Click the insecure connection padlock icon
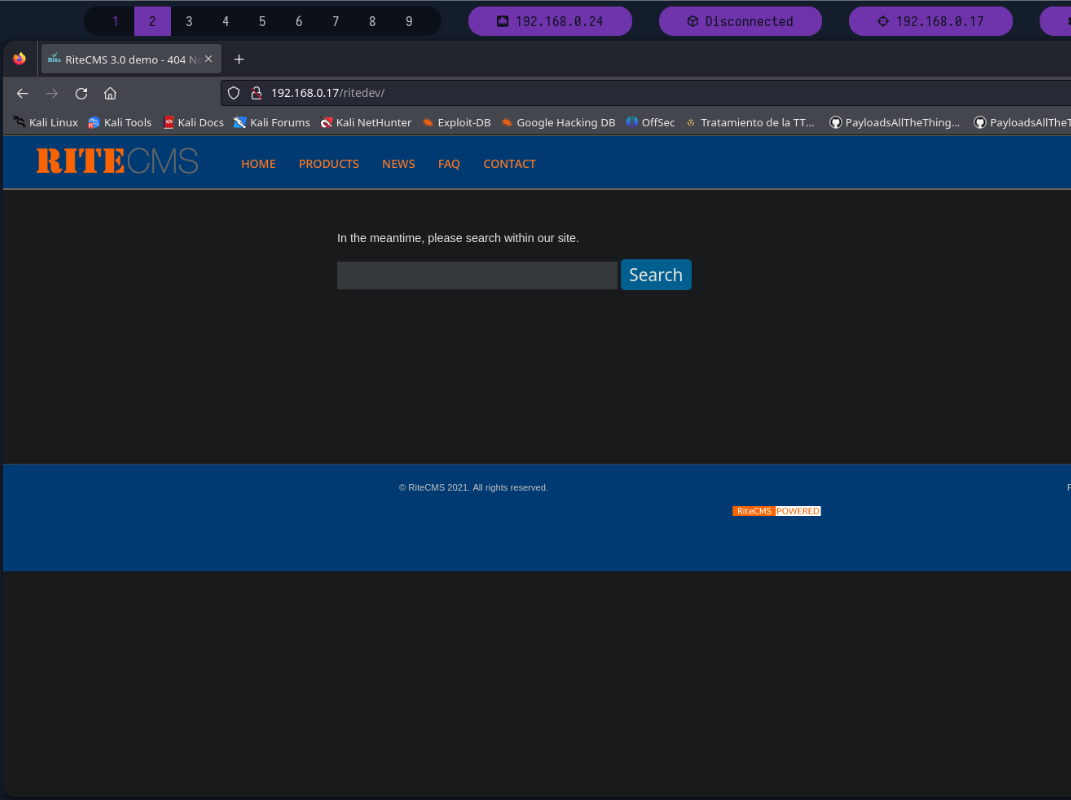 (256, 93)
